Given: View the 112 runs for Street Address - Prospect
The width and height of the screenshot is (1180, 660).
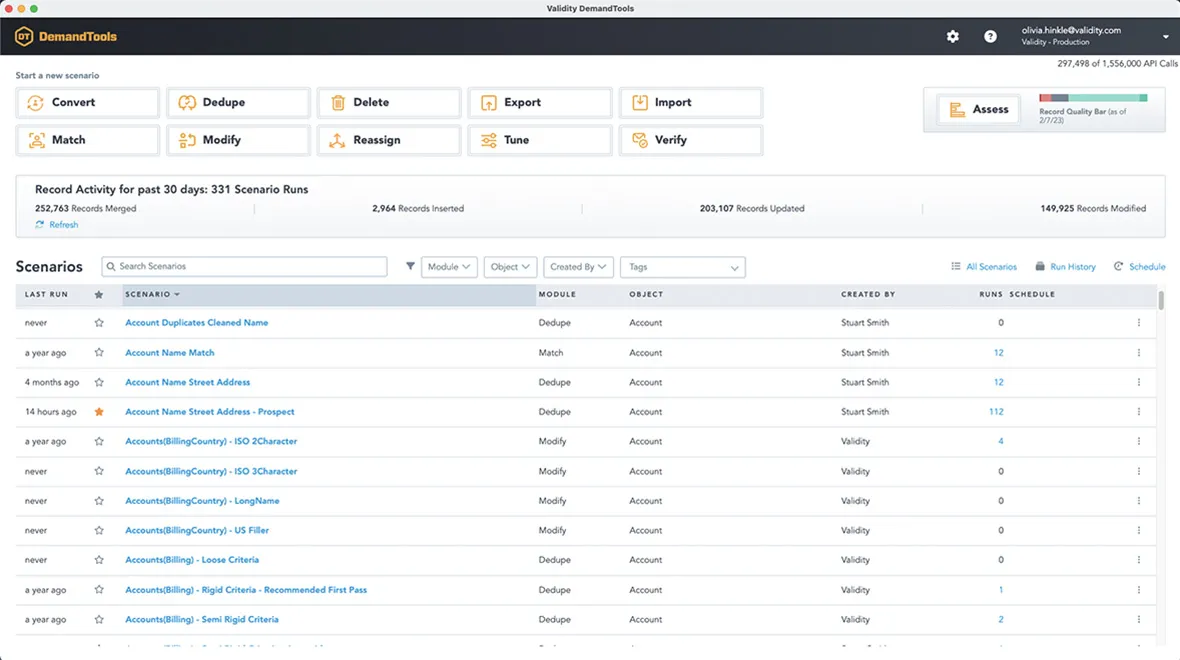Looking at the screenshot, I should coord(996,412).
